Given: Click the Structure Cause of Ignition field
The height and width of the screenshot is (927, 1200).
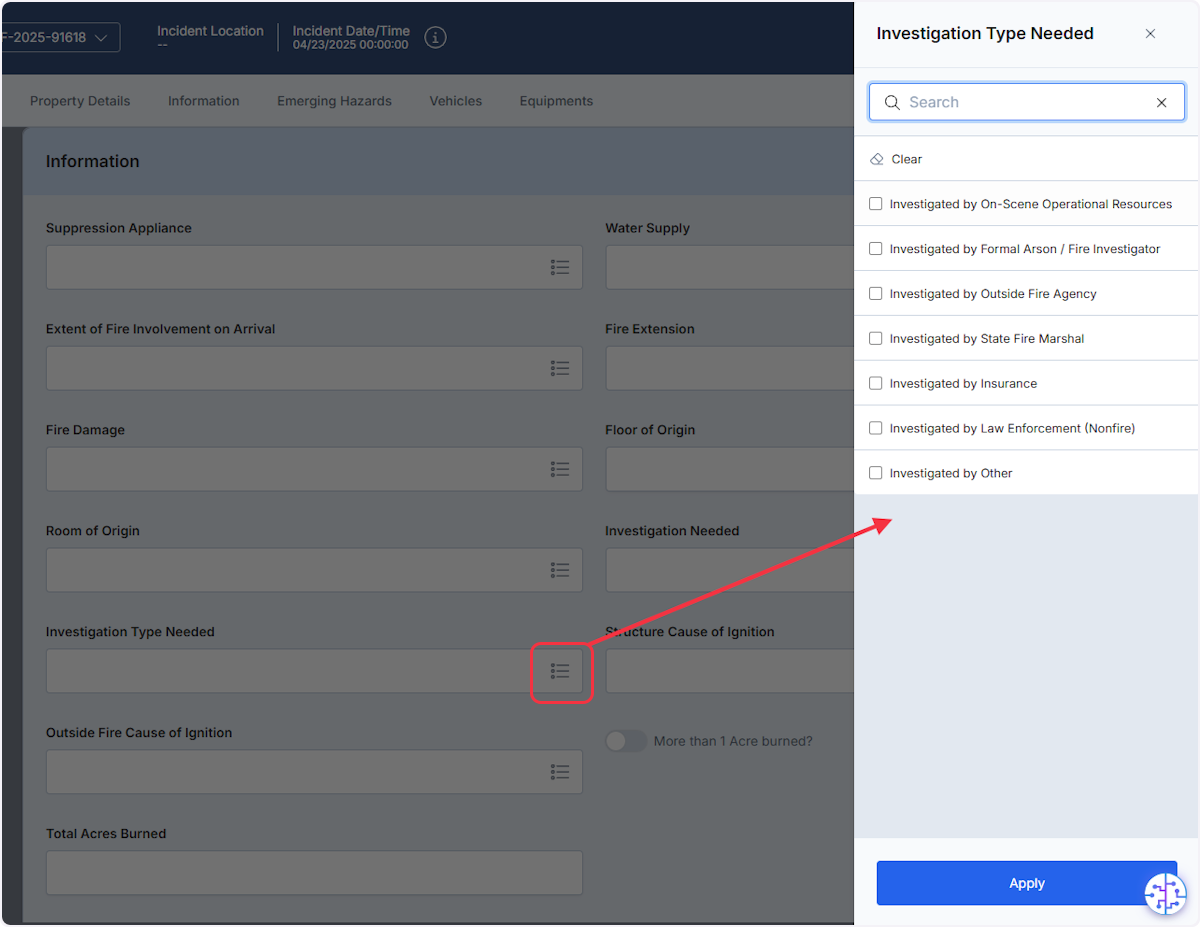Looking at the screenshot, I should click(x=729, y=671).
